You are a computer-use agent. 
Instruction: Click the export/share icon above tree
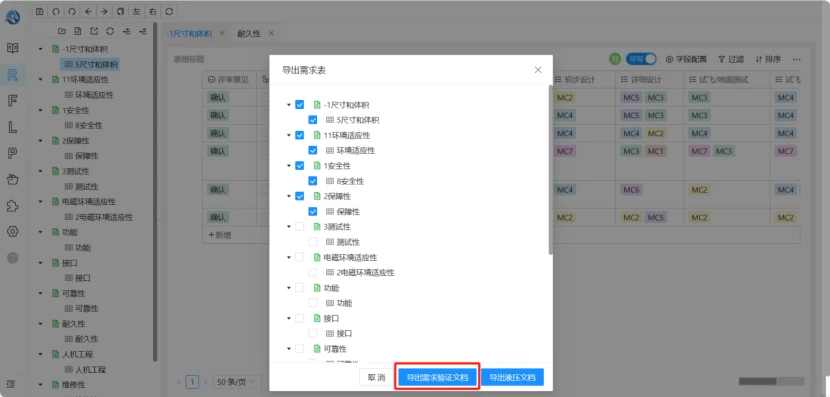click(94, 31)
